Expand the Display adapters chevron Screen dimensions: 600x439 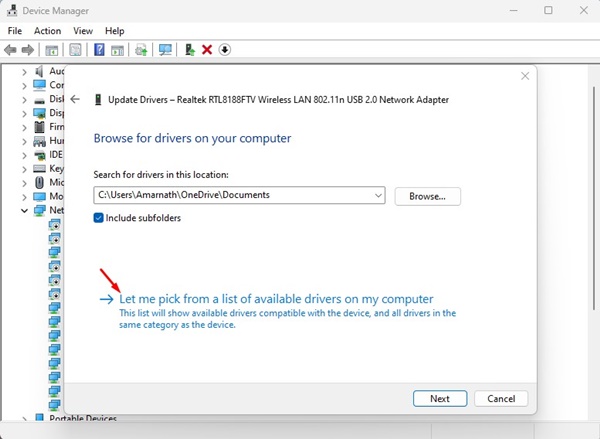tap(24, 114)
